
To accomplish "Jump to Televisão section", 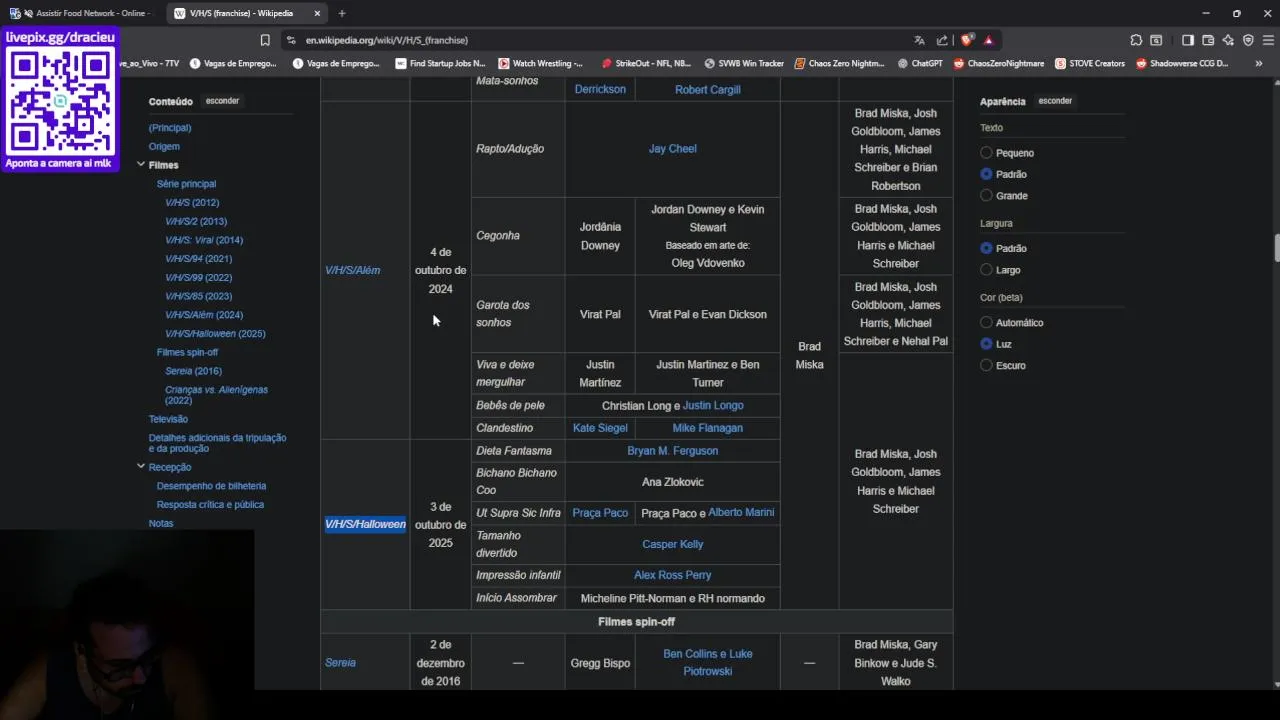I will pyautogui.click(x=168, y=420).
